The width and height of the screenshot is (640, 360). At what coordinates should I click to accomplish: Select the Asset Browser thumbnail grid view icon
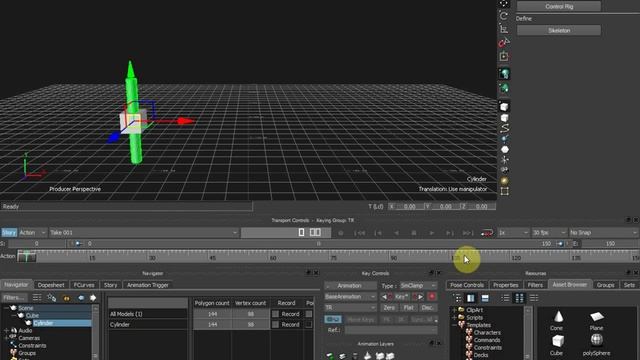519,298
